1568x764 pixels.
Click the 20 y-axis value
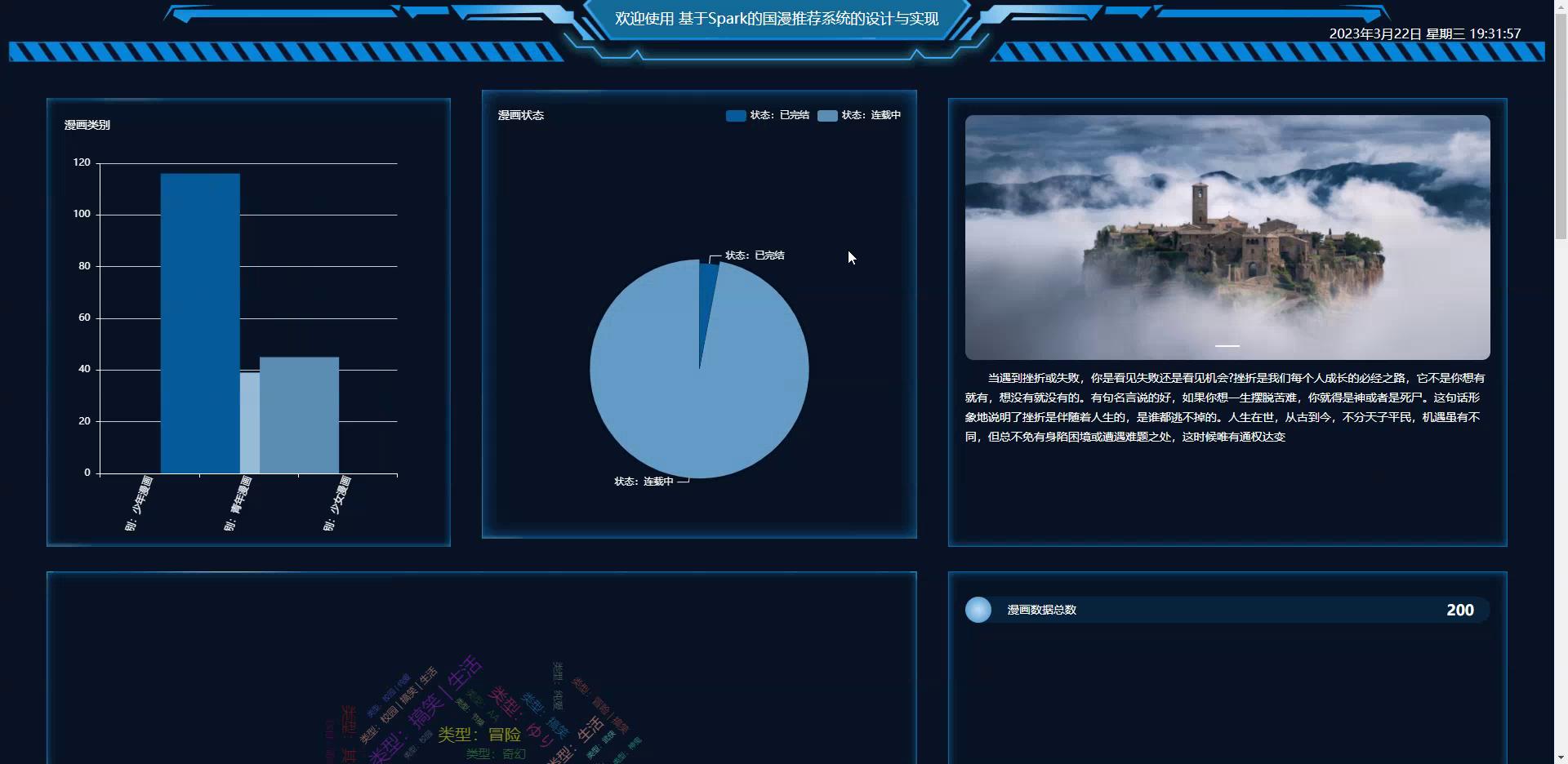point(84,421)
